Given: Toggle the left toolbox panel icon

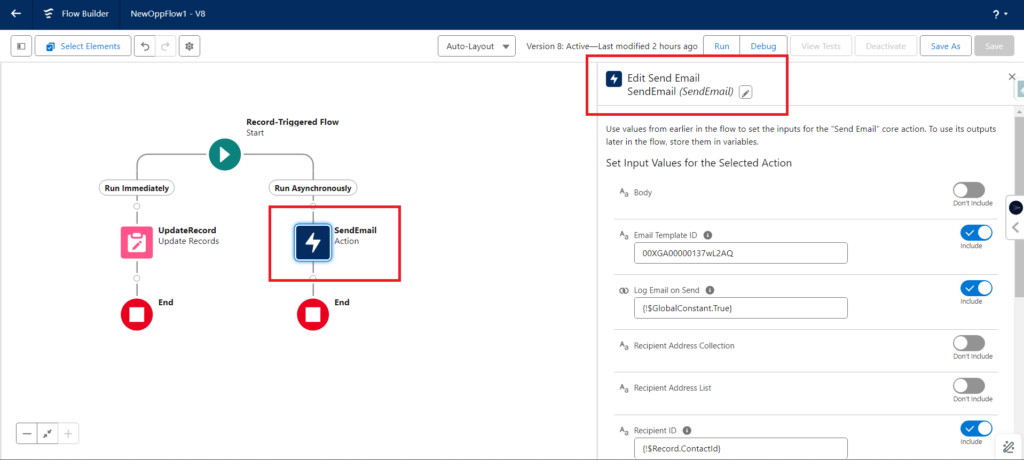Looking at the screenshot, I should [x=21, y=46].
